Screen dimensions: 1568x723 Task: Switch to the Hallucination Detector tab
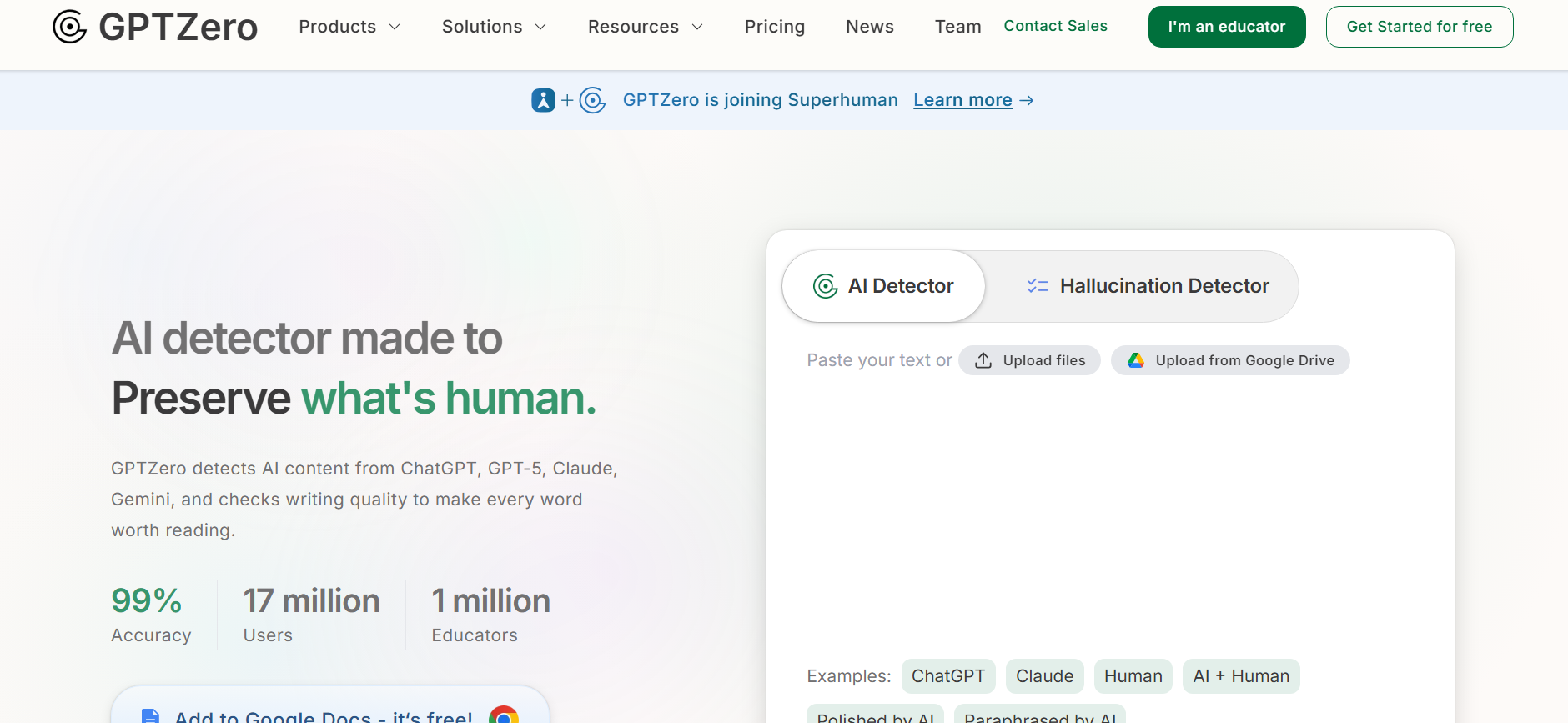click(1148, 286)
